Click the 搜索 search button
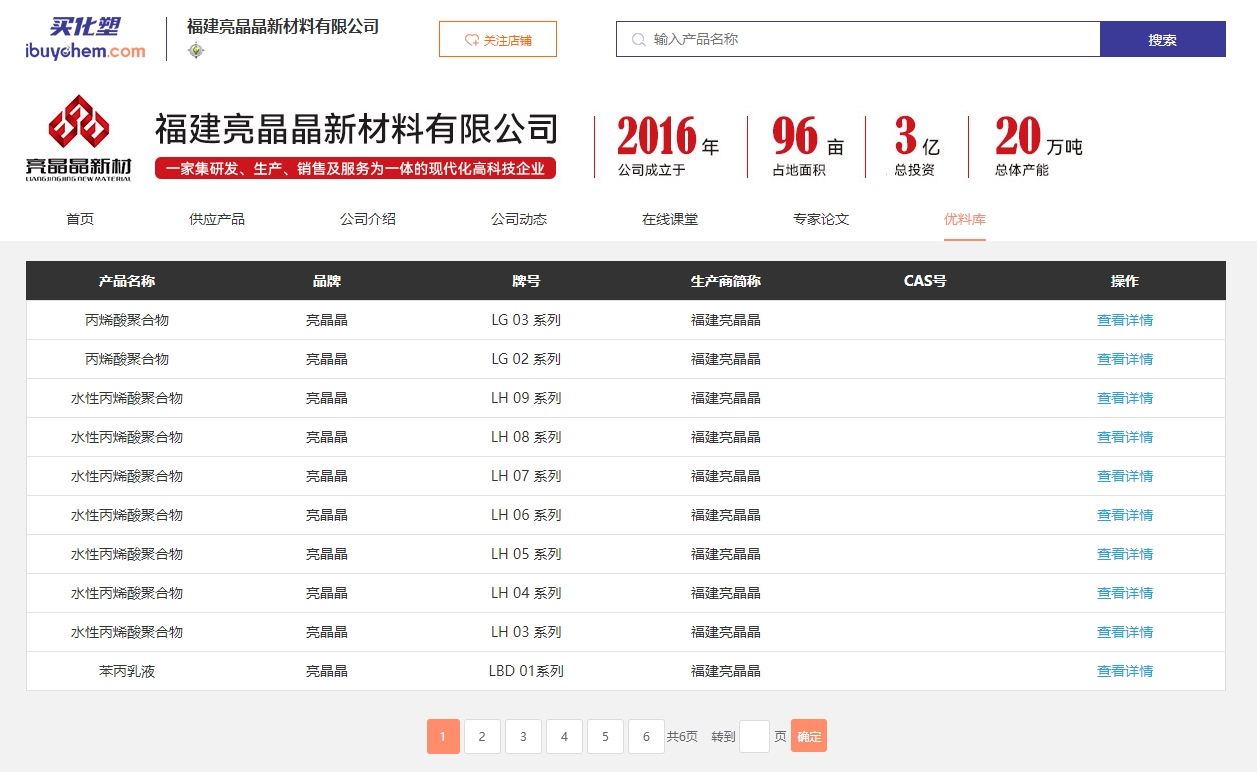 point(1163,40)
